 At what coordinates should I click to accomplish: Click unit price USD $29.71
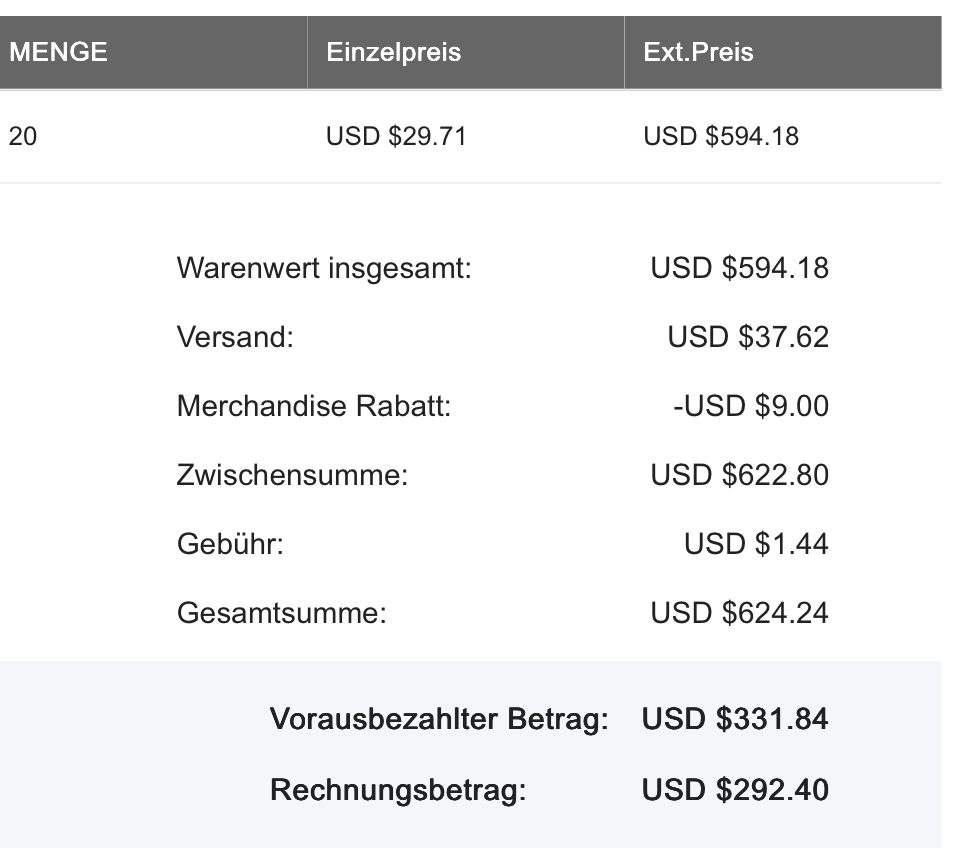[x=396, y=136]
